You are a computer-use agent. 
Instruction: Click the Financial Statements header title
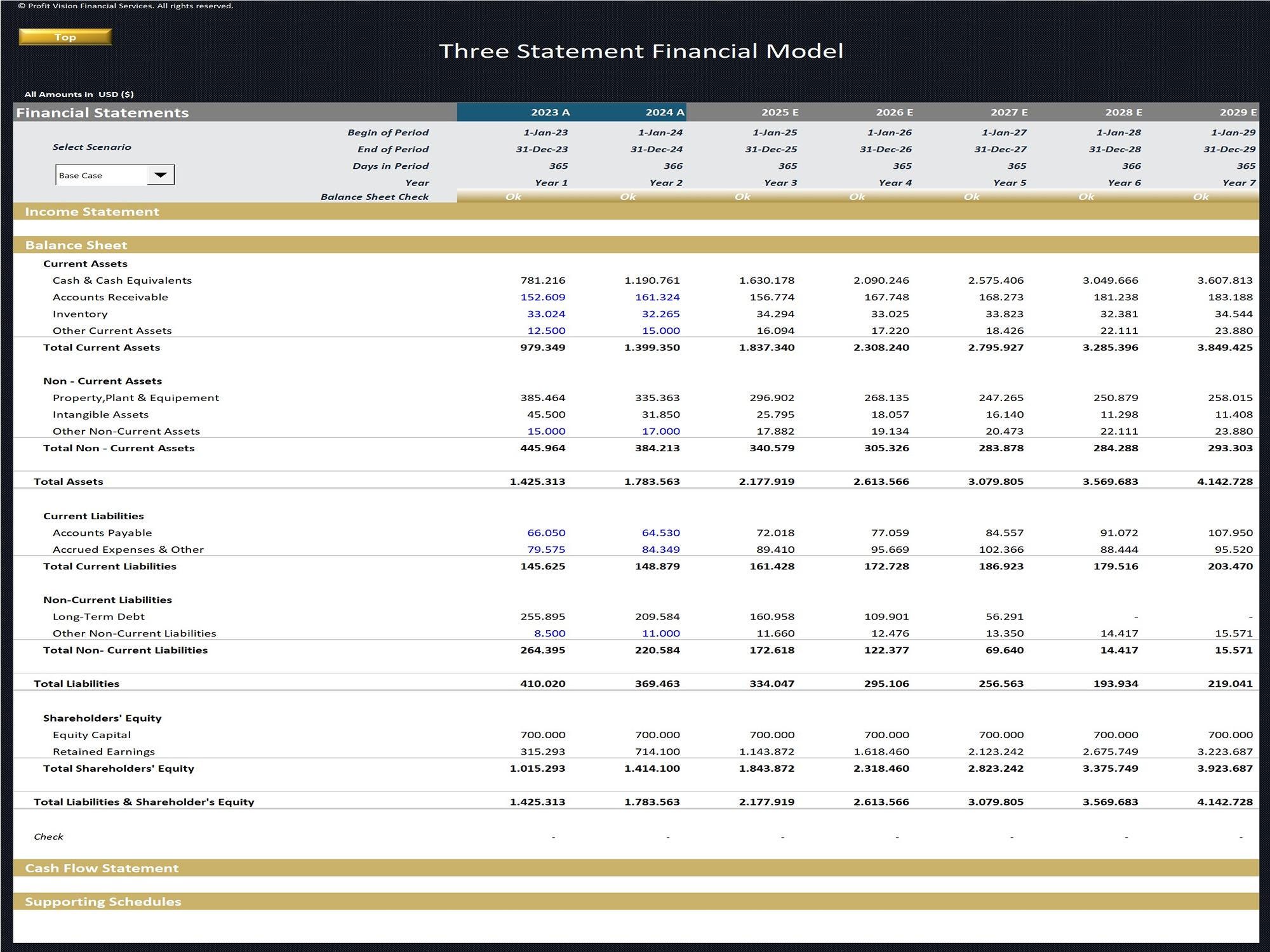[x=102, y=113]
